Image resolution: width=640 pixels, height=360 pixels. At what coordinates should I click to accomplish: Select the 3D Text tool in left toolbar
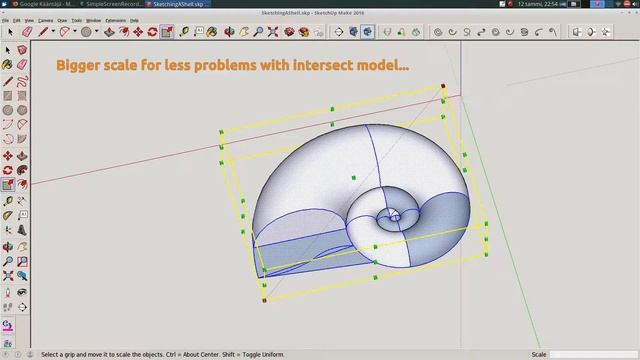22,230
